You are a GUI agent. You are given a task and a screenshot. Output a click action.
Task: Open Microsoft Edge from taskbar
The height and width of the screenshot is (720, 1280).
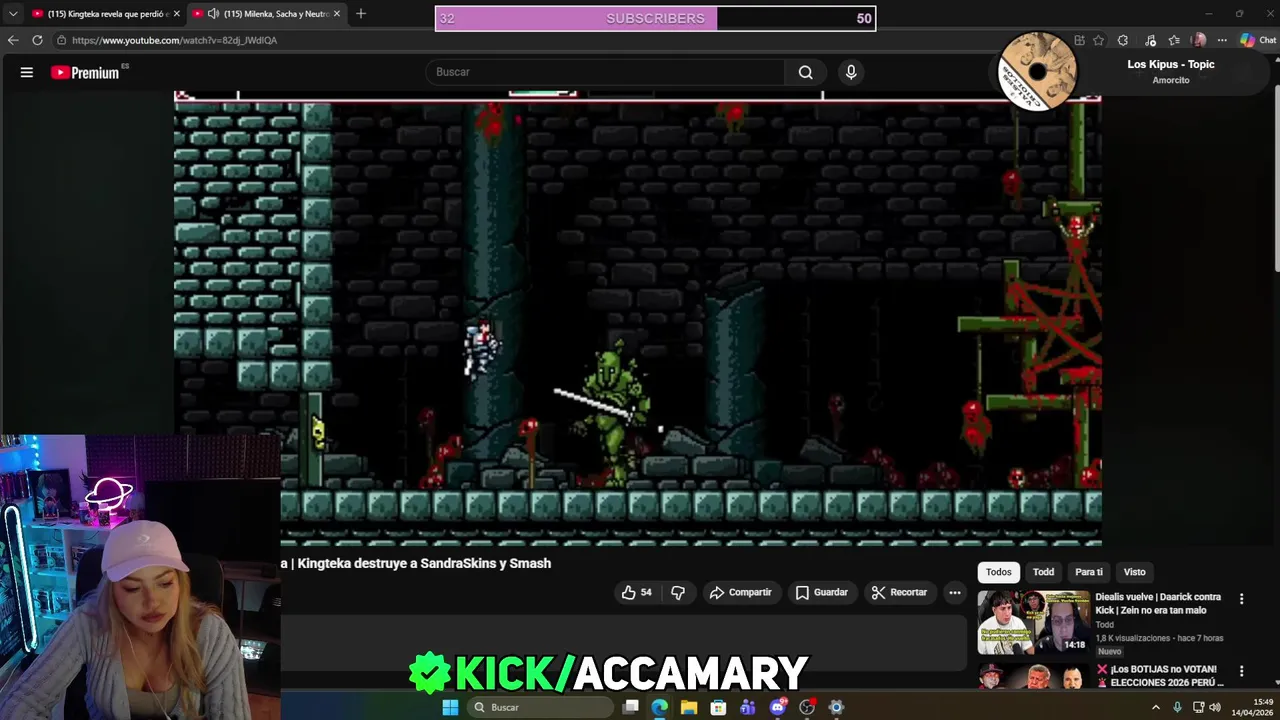(660, 707)
